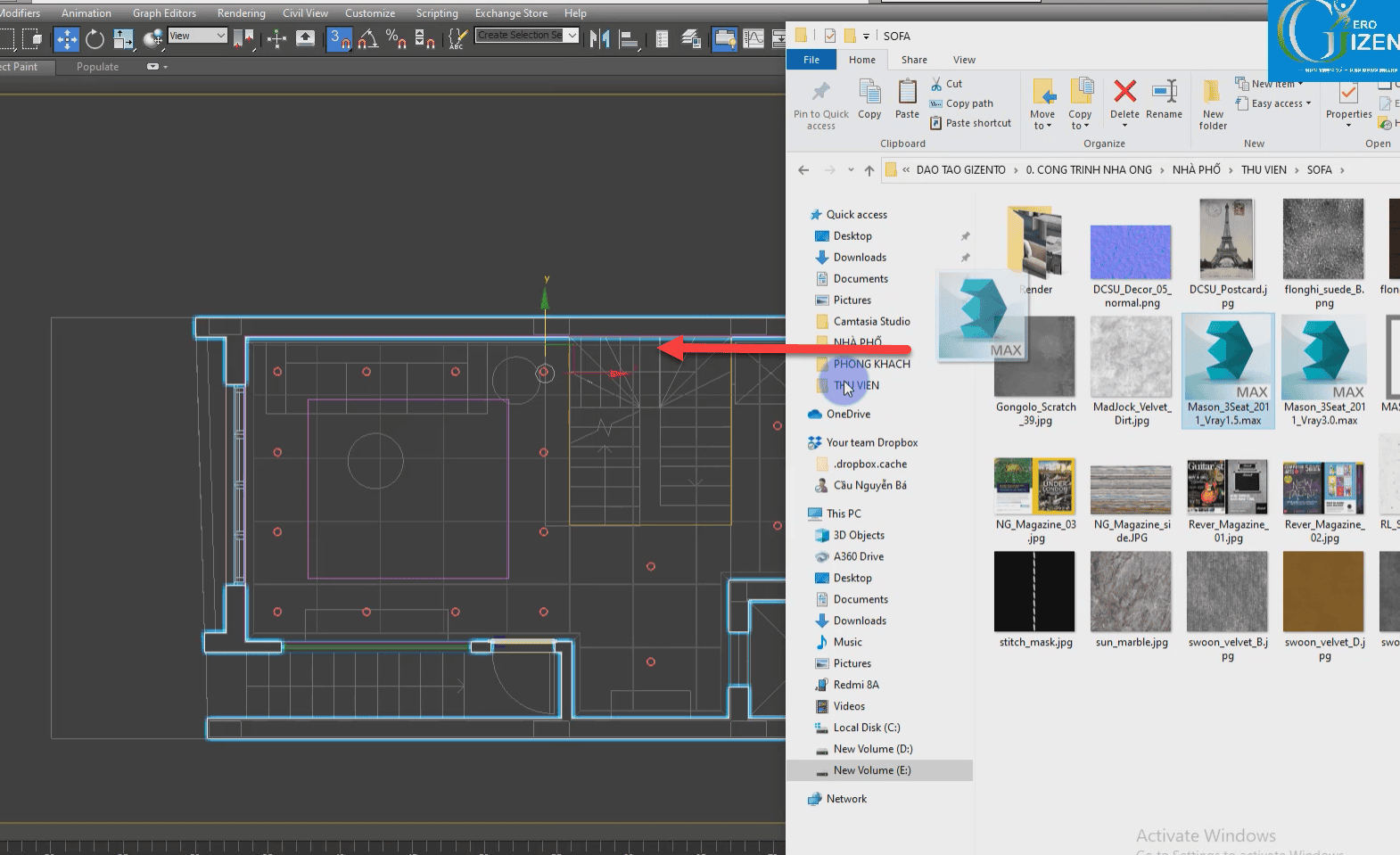The height and width of the screenshot is (855, 1400).
Task: Click the New folder button
Action: coord(1213,104)
